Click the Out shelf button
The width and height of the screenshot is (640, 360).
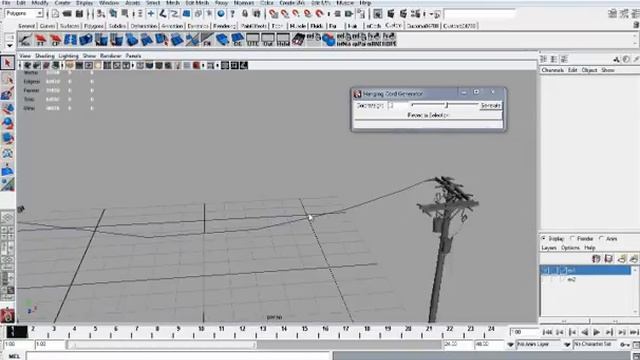click(268, 40)
